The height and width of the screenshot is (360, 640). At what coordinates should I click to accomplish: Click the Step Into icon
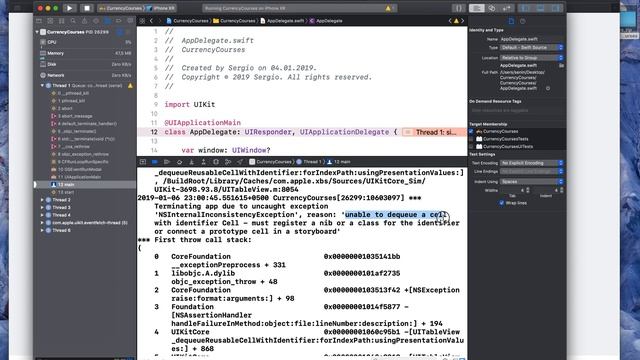191,162
